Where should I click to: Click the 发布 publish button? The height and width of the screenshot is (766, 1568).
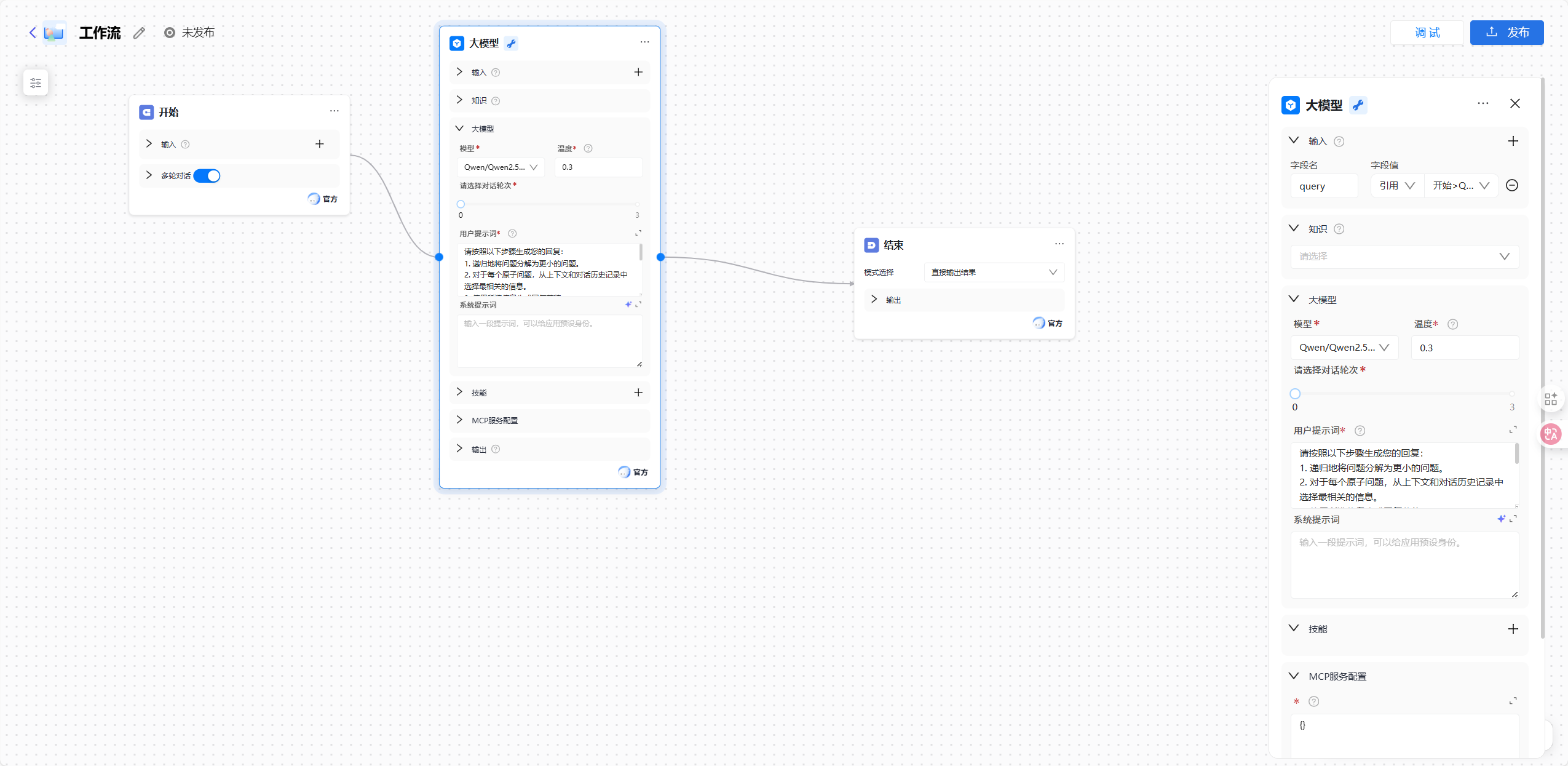[1506, 33]
